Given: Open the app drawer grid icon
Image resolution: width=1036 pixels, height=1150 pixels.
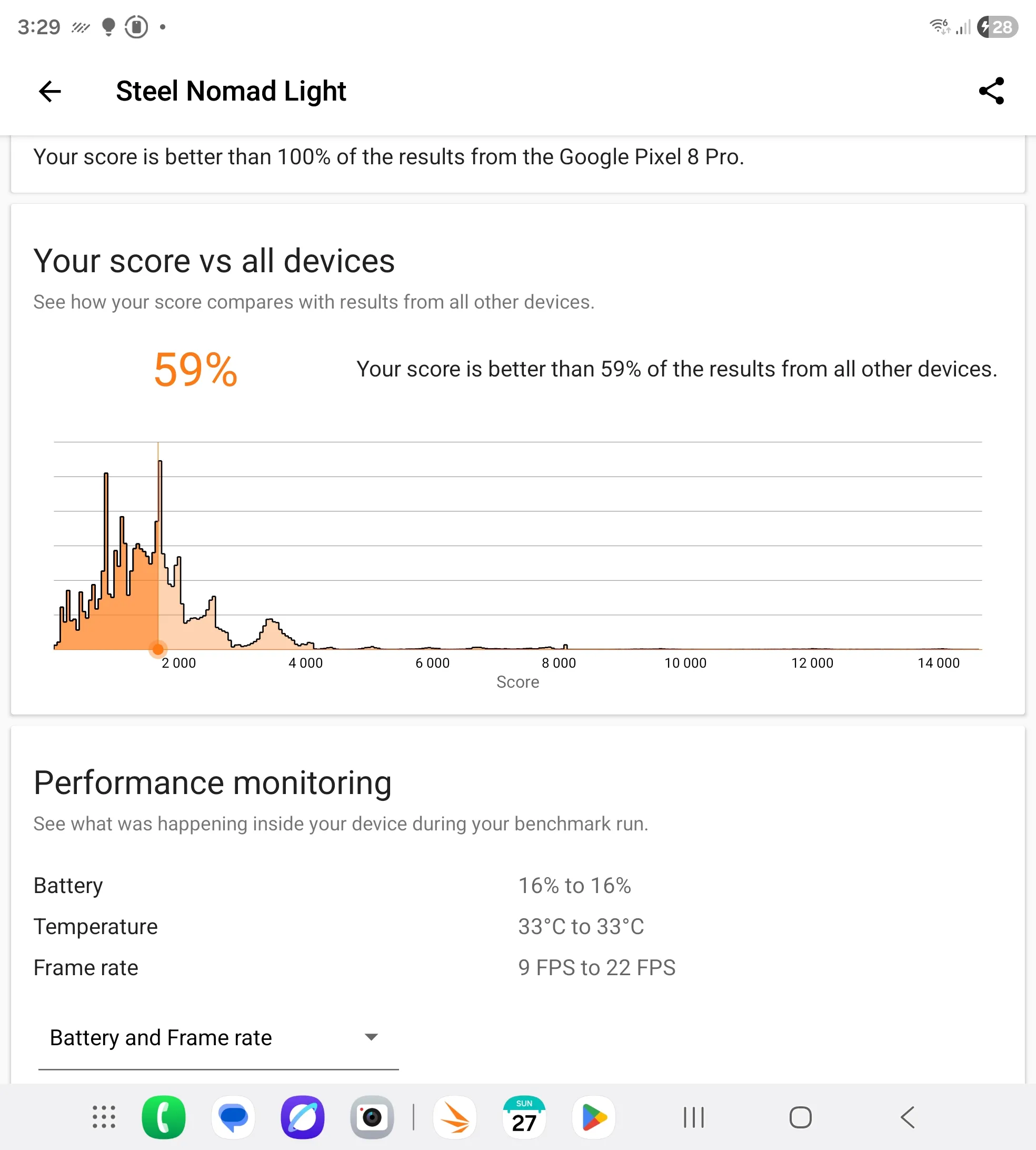Looking at the screenshot, I should coord(104,1117).
